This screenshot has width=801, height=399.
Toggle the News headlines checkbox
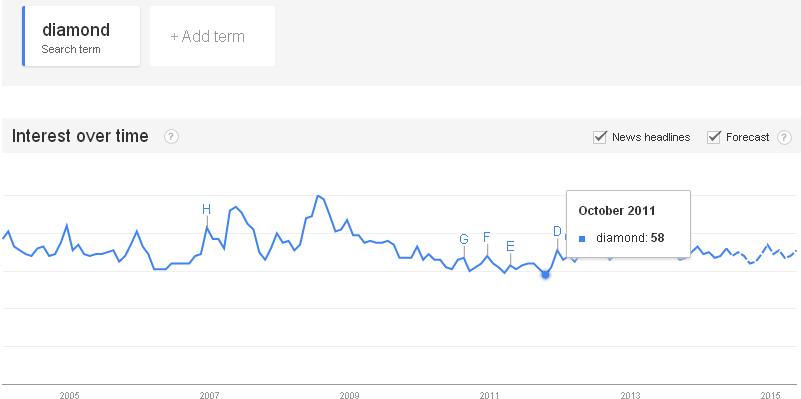tap(599, 137)
